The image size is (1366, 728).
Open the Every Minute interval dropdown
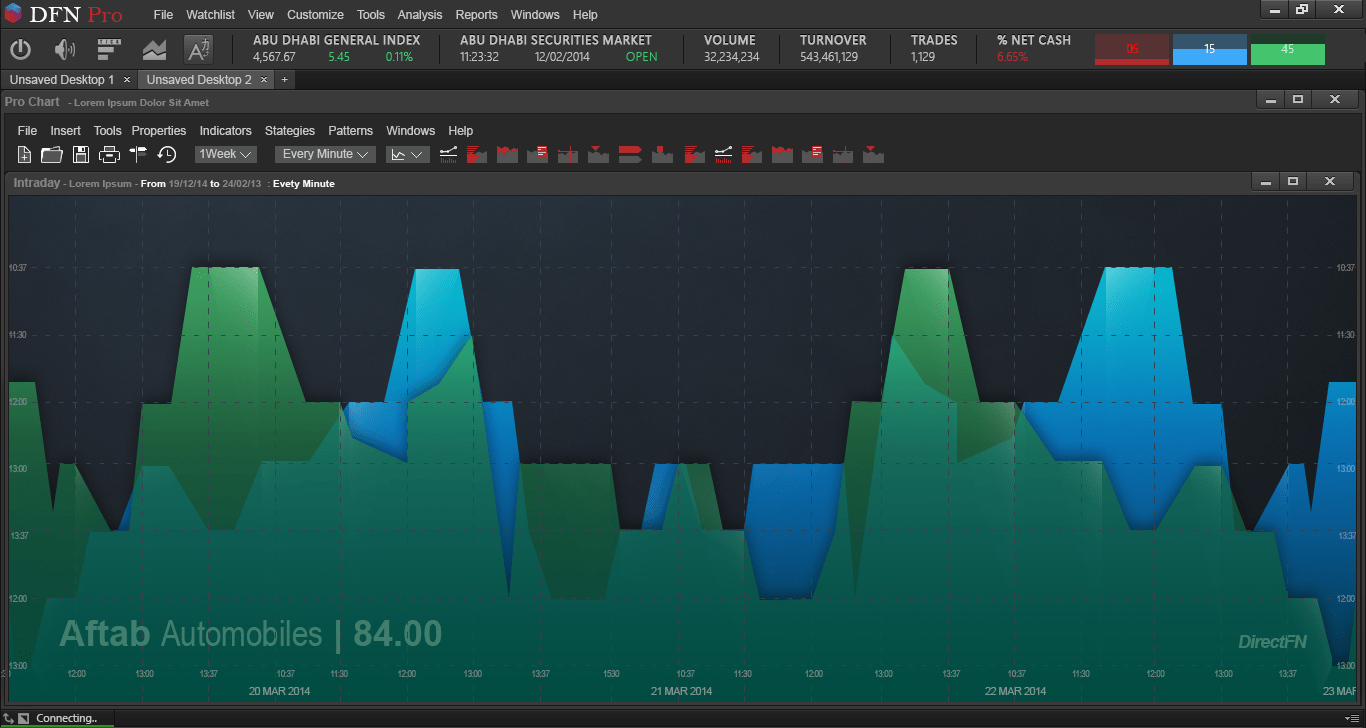[325, 154]
